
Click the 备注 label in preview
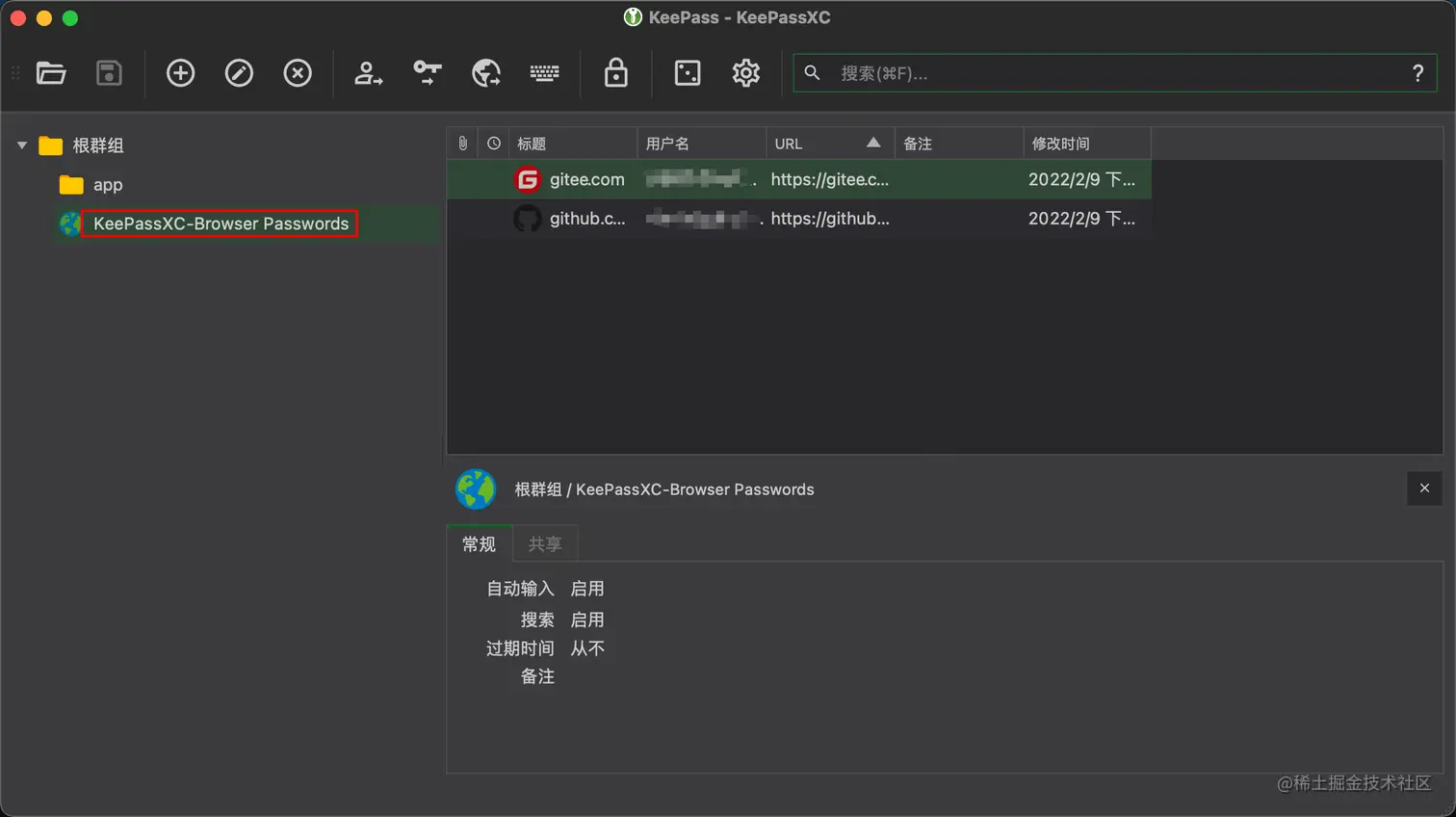pyautogui.click(x=537, y=676)
